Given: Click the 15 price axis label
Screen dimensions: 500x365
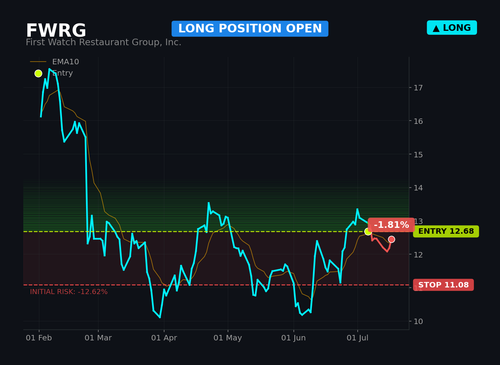Looking at the screenshot, I should [x=418, y=155].
